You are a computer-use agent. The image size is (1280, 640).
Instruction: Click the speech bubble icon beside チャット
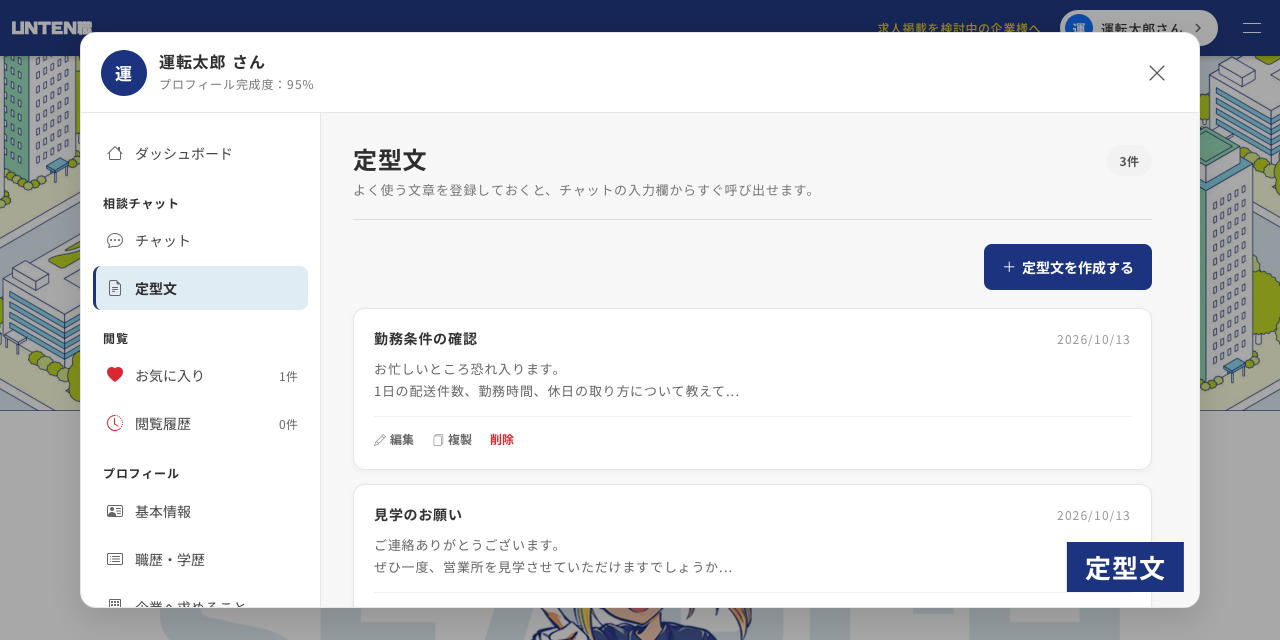click(115, 240)
